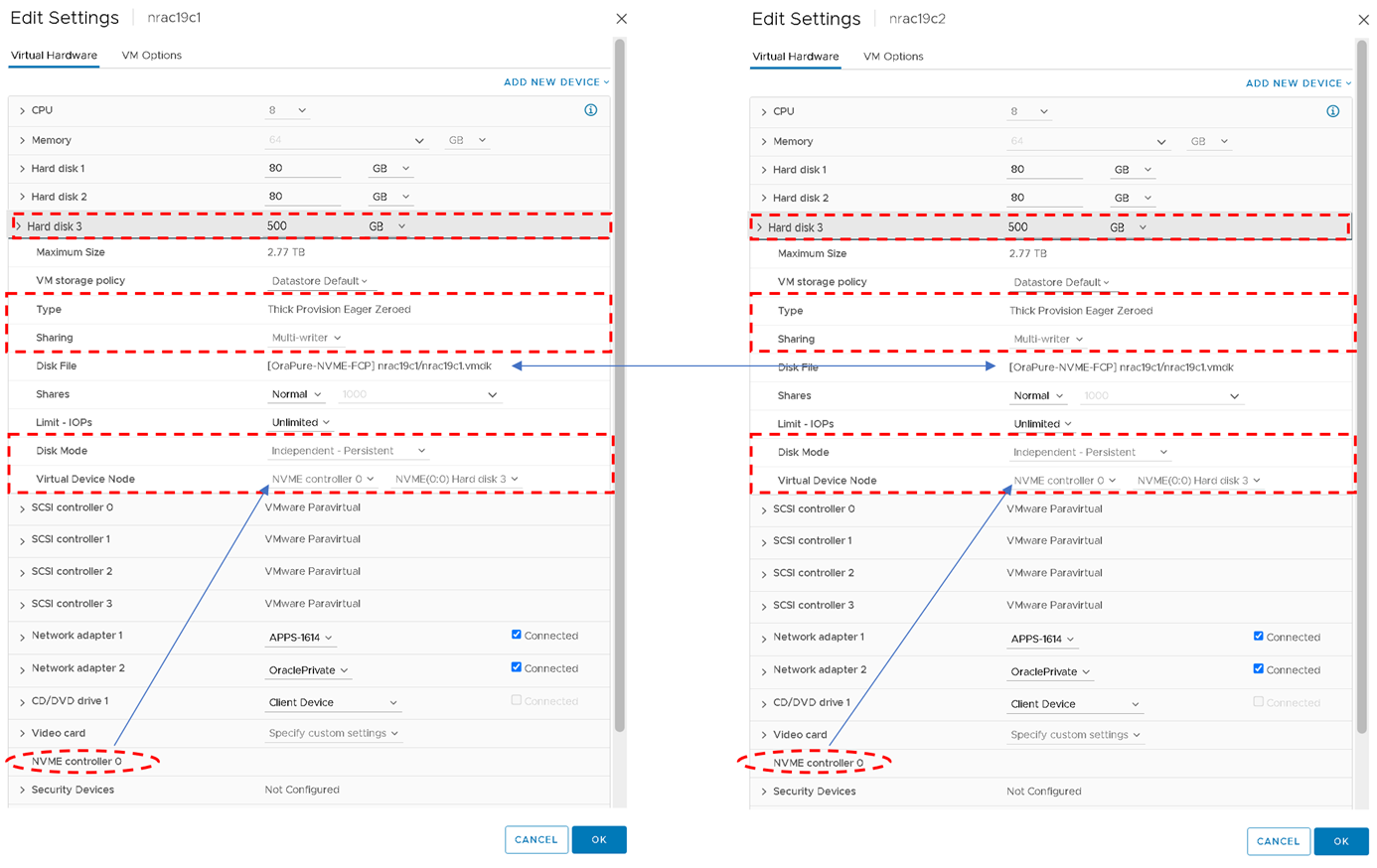Toggle Network adapter 1 Connected in nrac19c1
Image resolution: width=1377 pixels, height=868 pixels.
click(516, 635)
